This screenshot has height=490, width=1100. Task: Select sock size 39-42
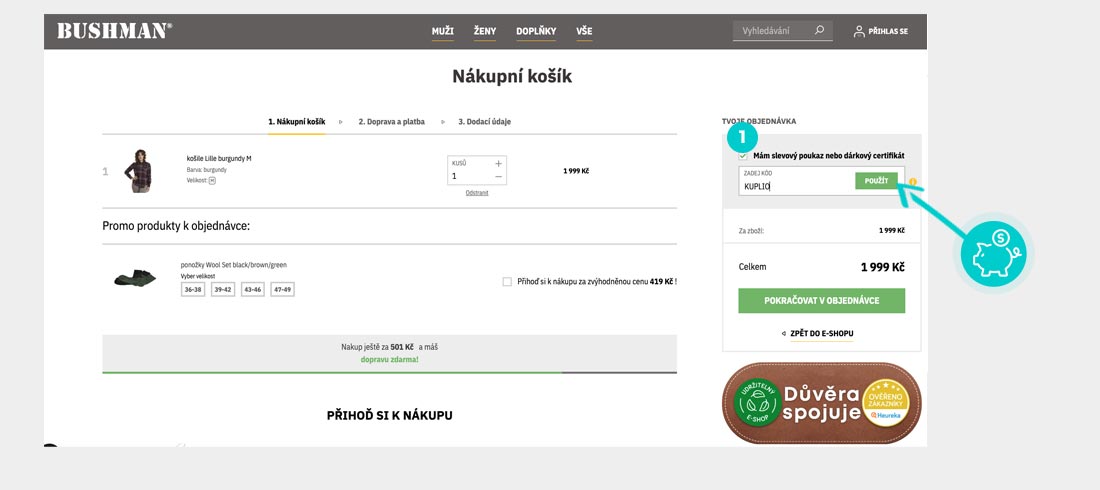[x=223, y=289]
